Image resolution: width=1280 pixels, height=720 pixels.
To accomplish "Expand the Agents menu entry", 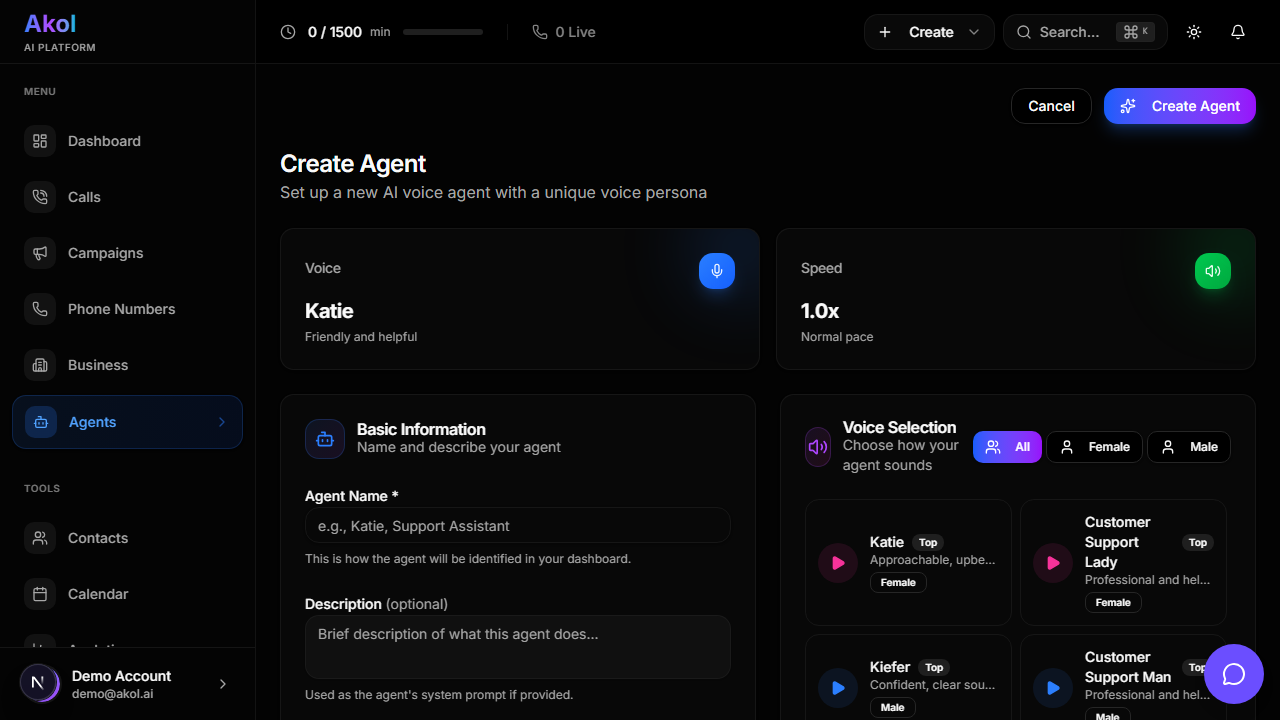I will coord(127,421).
